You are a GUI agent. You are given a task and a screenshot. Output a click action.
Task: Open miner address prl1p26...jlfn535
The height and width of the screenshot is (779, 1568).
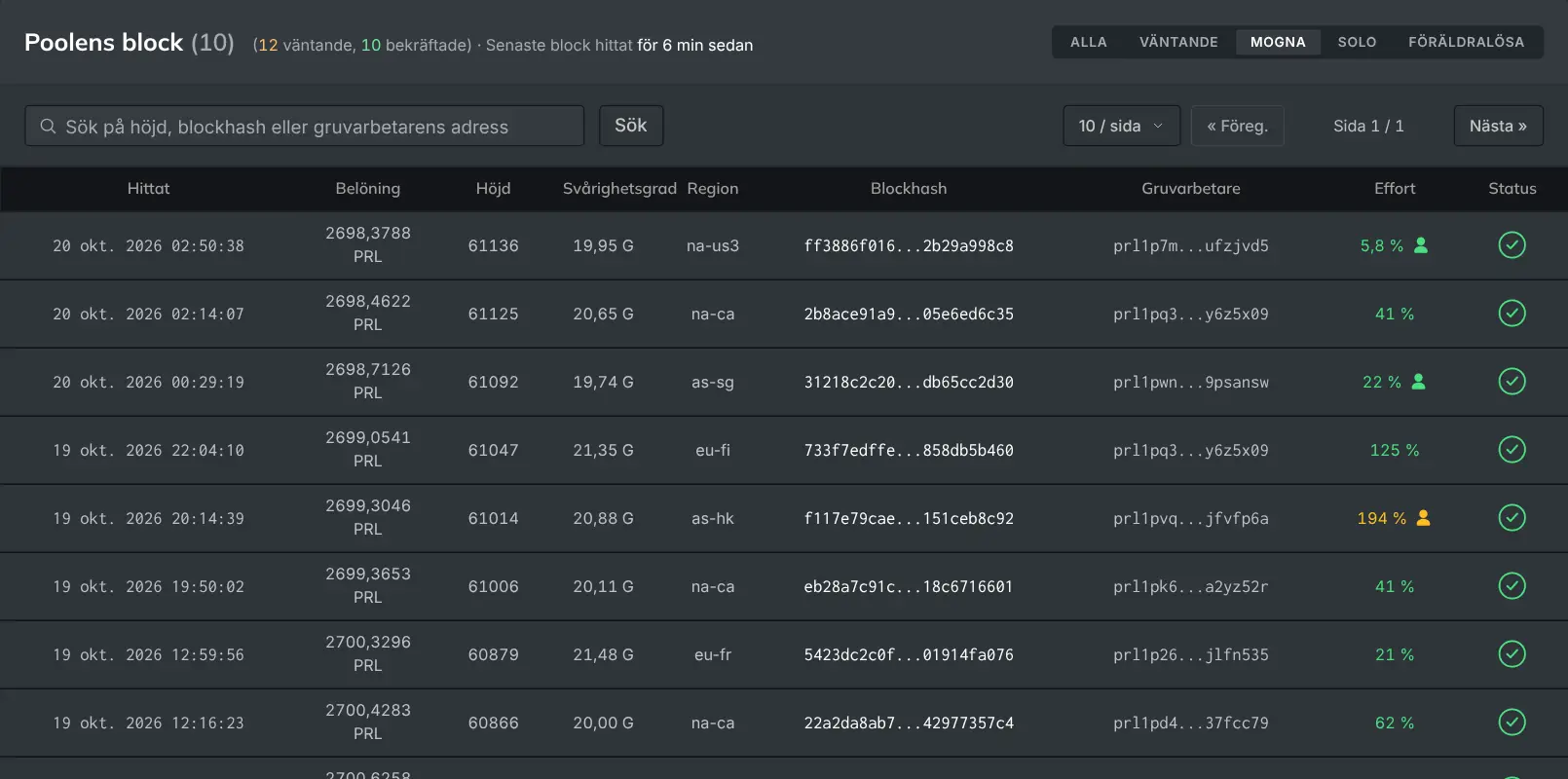(1191, 654)
